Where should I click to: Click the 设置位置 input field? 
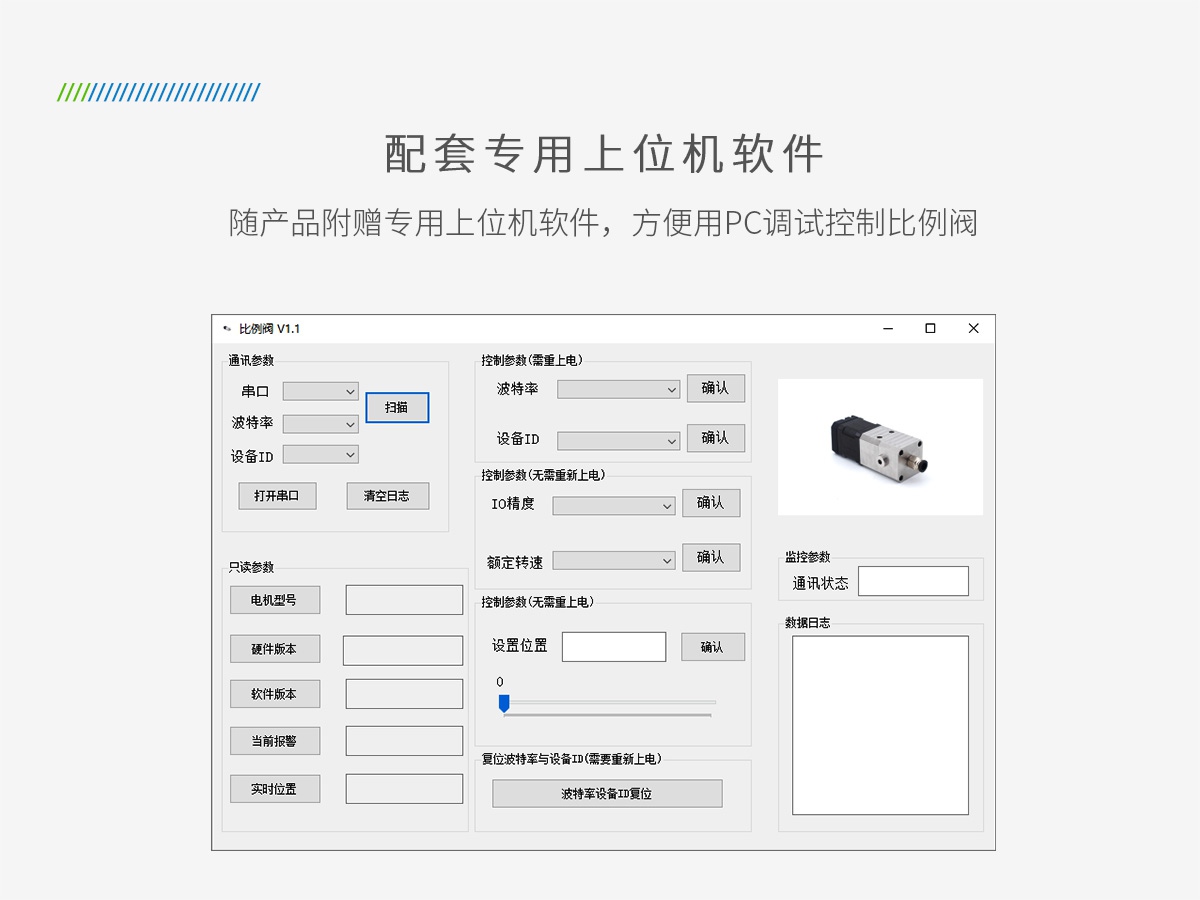point(614,647)
